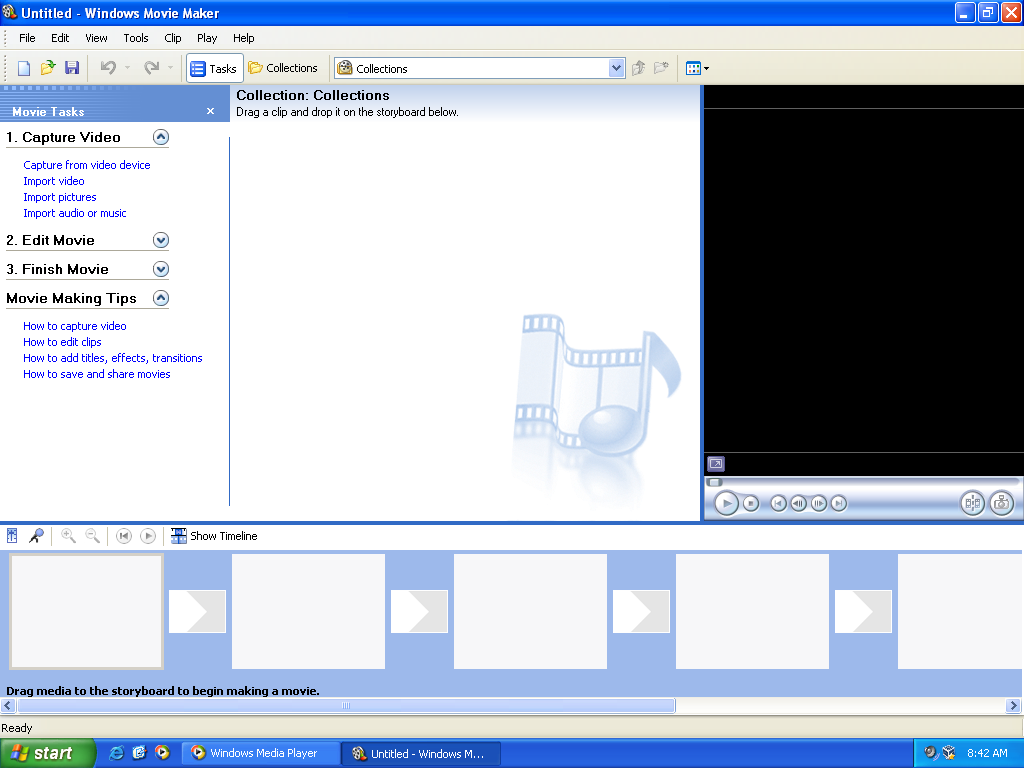Click the storyboard horizontal scrollbar thumb
This screenshot has height=768, width=1024.
tap(346, 705)
